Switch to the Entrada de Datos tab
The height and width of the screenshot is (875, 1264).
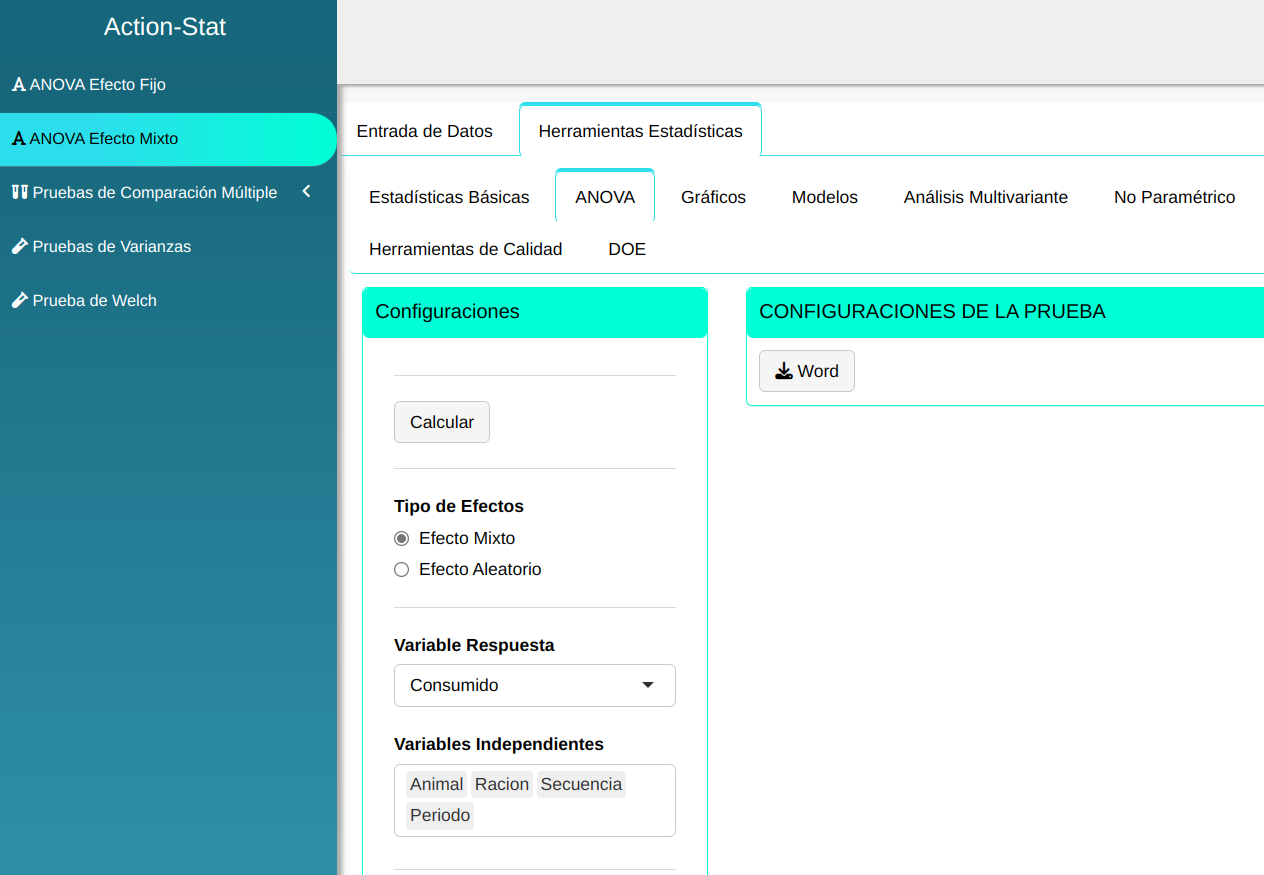(x=424, y=131)
